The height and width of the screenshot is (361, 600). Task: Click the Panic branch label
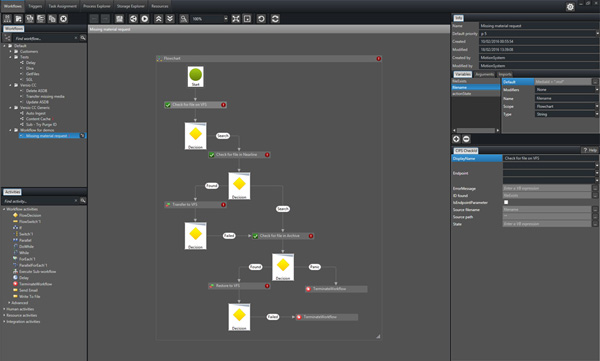point(314,267)
